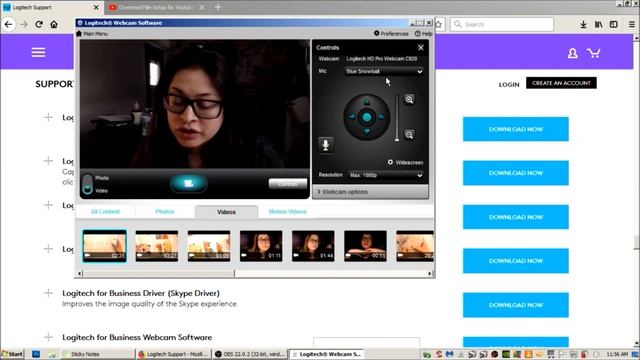Pan the webcam right with the arrow
The height and width of the screenshot is (360, 640).
(x=382, y=117)
